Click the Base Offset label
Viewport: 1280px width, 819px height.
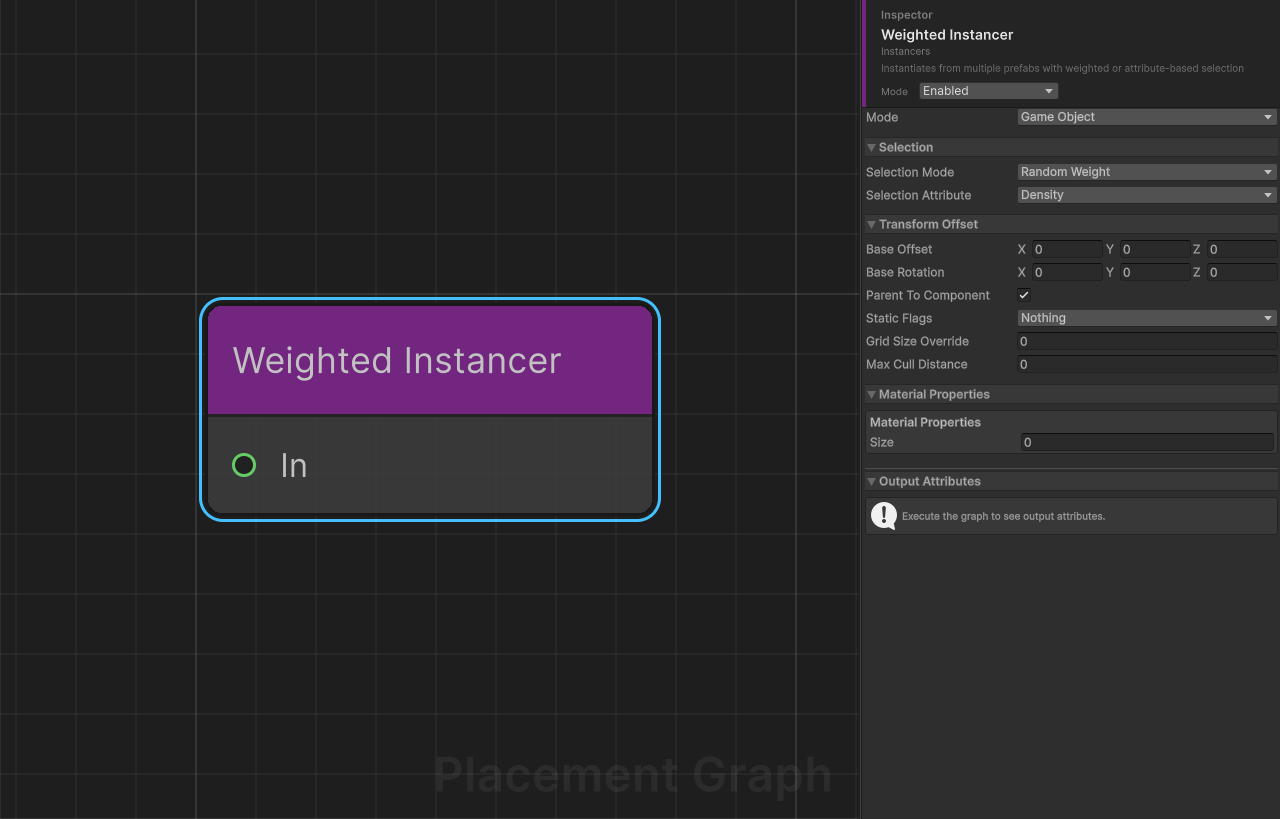tap(899, 249)
